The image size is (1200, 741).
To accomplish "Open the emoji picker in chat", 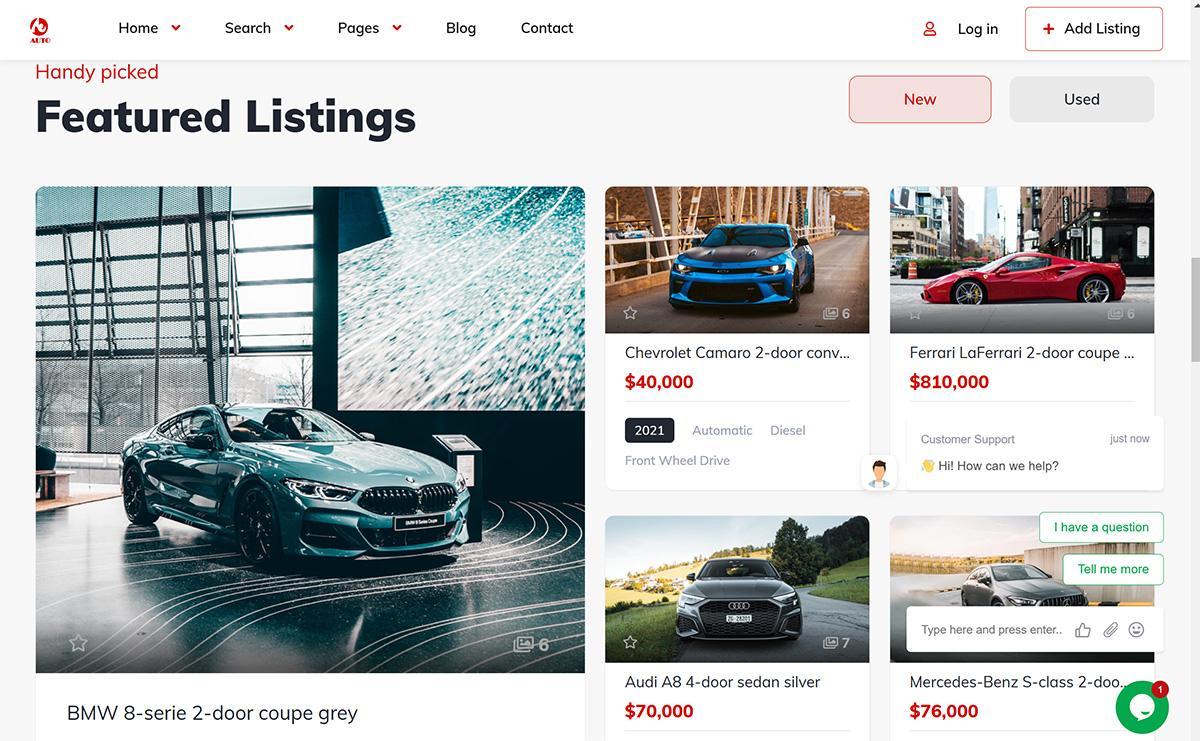I will point(1136,630).
